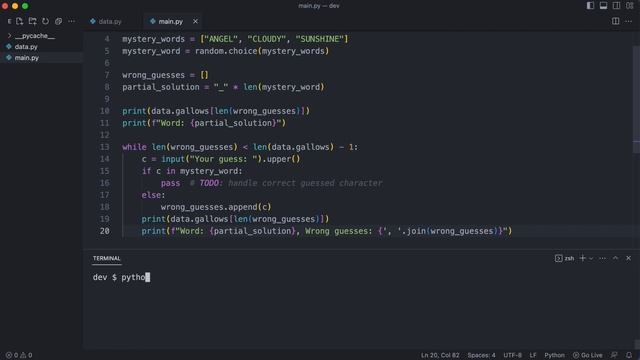Image resolution: width=640 pixels, height=360 pixels.
Task: Click the terminal scrollbar thumb
Action: (637, 344)
